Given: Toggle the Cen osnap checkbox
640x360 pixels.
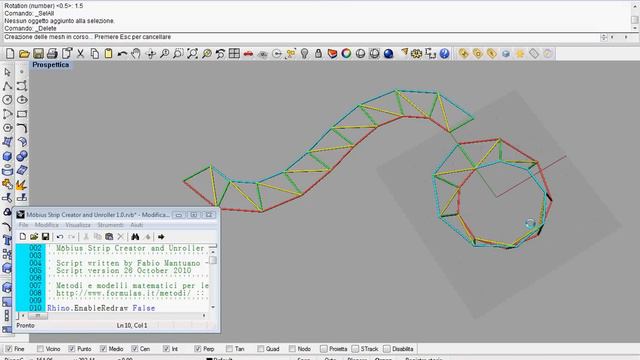Looking at the screenshot, I should pos(135,349).
